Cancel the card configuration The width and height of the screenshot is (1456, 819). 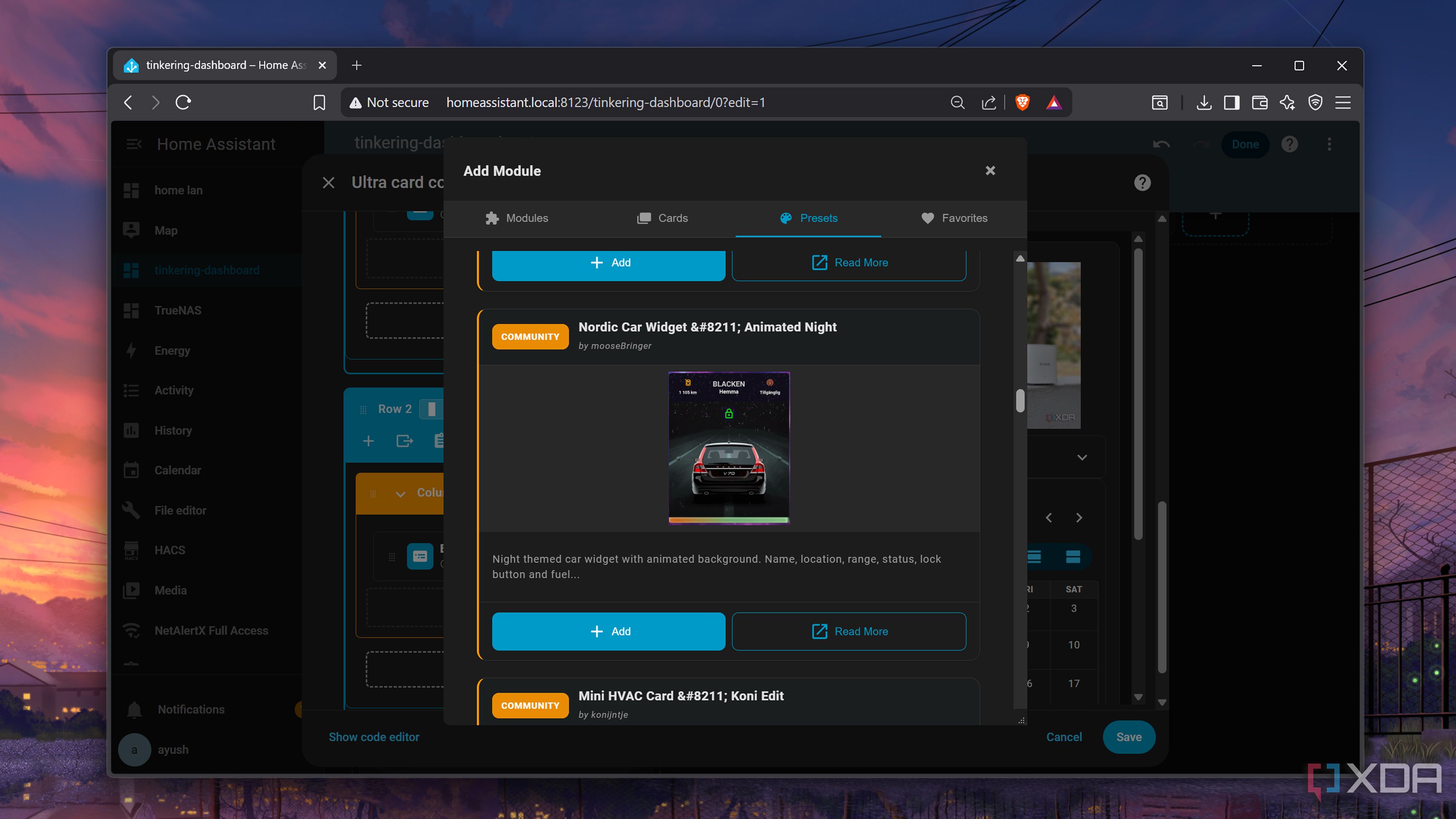click(x=1064, y=737)
